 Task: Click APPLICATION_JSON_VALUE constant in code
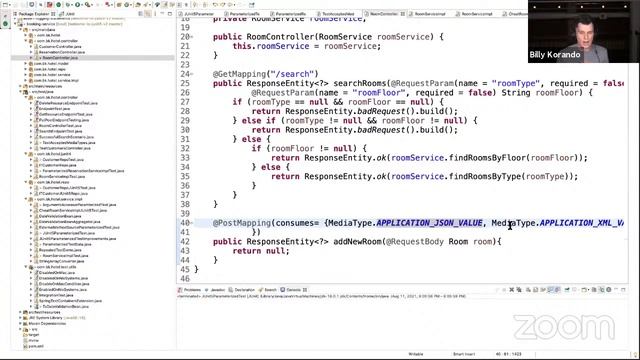[x=429, y=223]
